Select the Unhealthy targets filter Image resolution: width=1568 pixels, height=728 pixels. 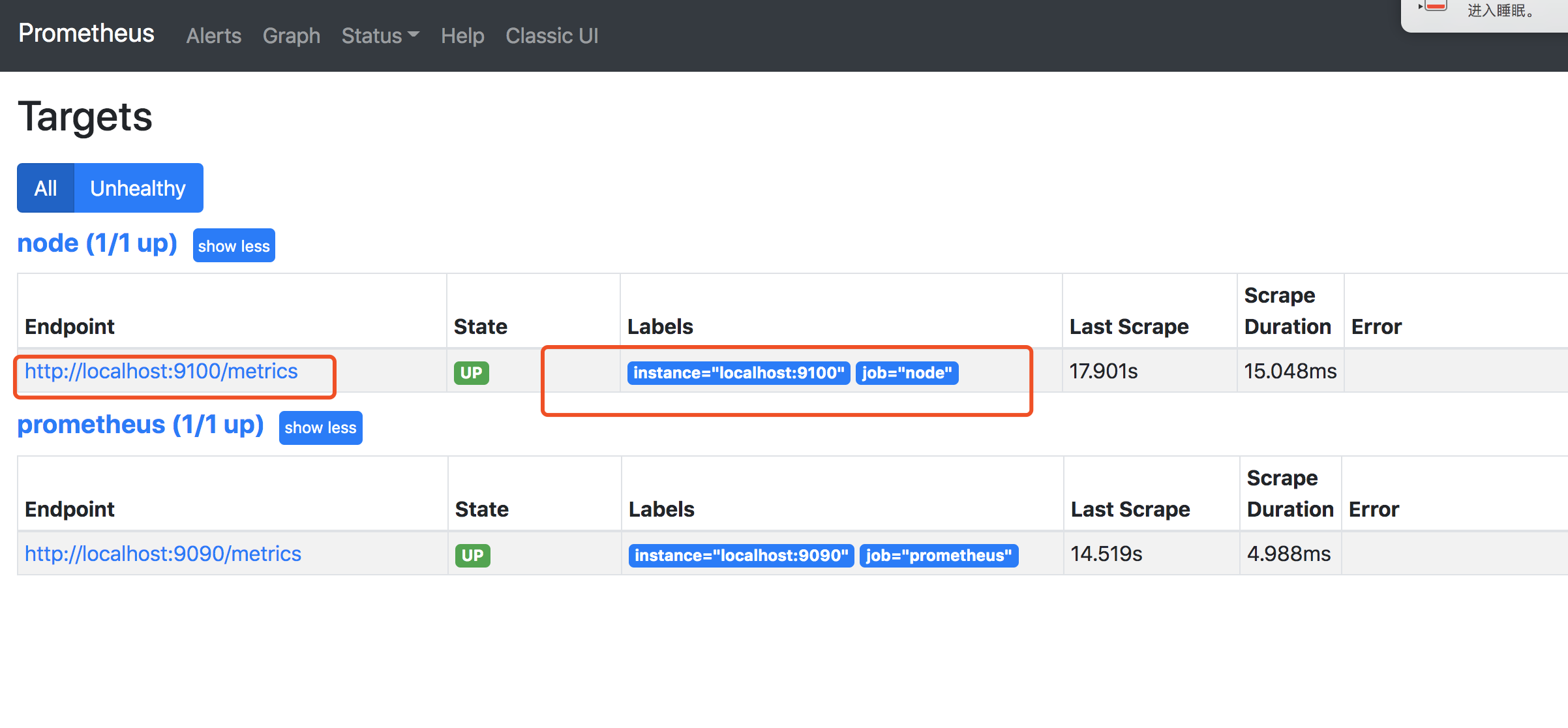(138, 188)
